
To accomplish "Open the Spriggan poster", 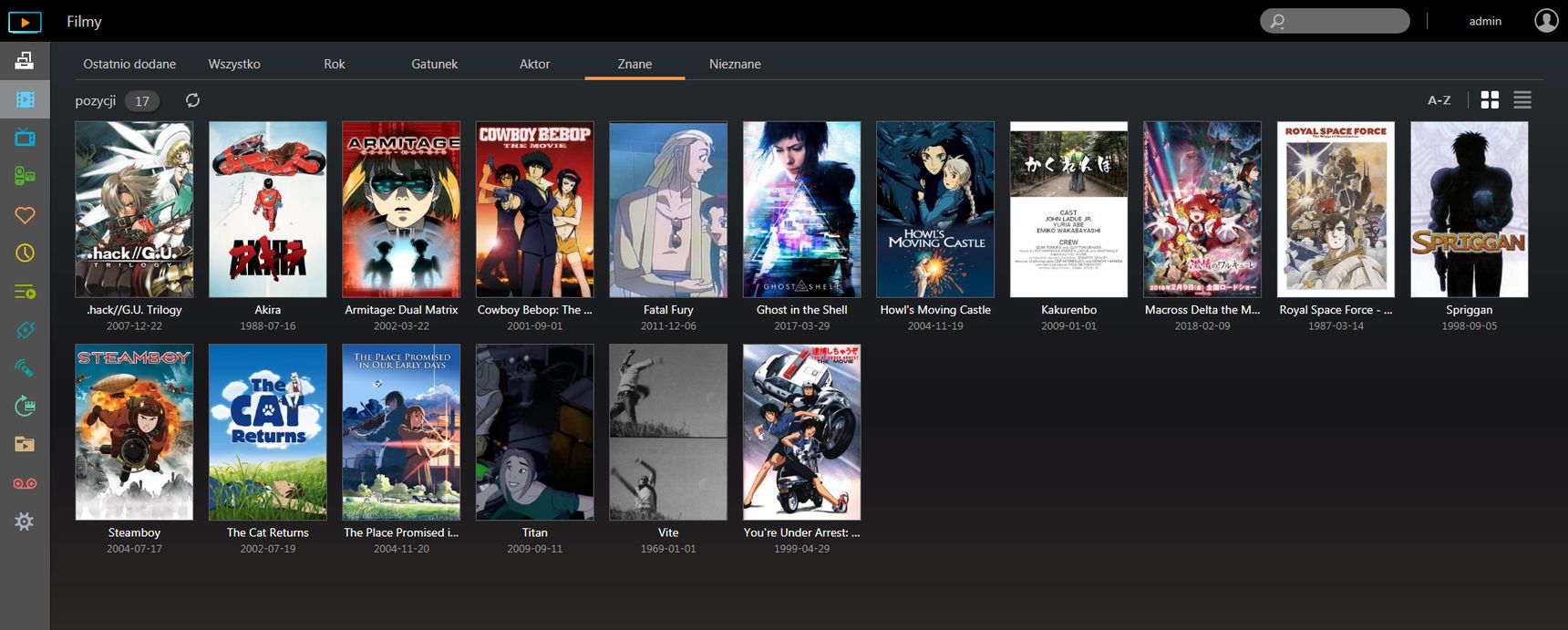I will [x=1470, y=210].
